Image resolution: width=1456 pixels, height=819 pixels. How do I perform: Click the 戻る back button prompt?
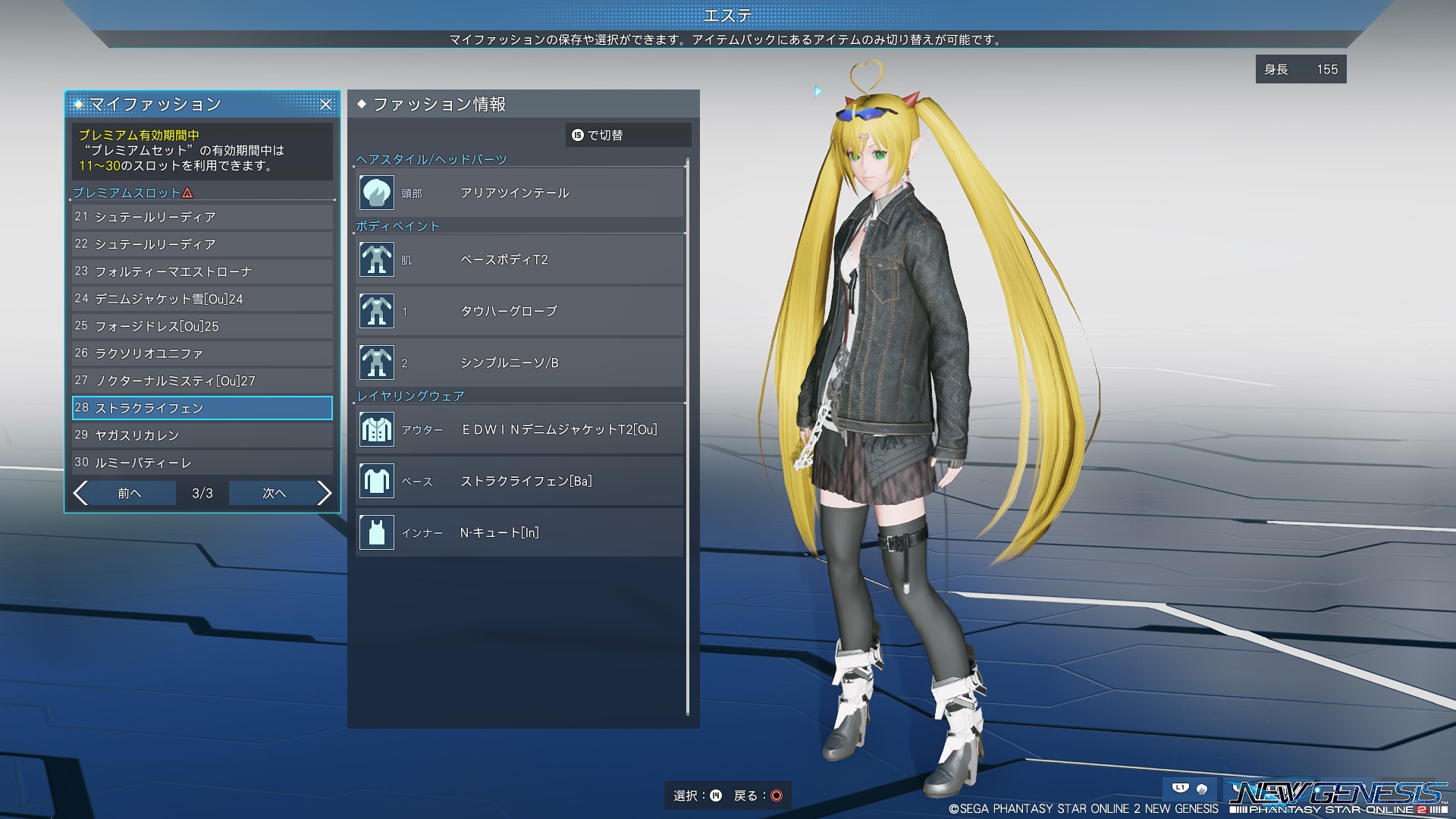tap(758, 795)
